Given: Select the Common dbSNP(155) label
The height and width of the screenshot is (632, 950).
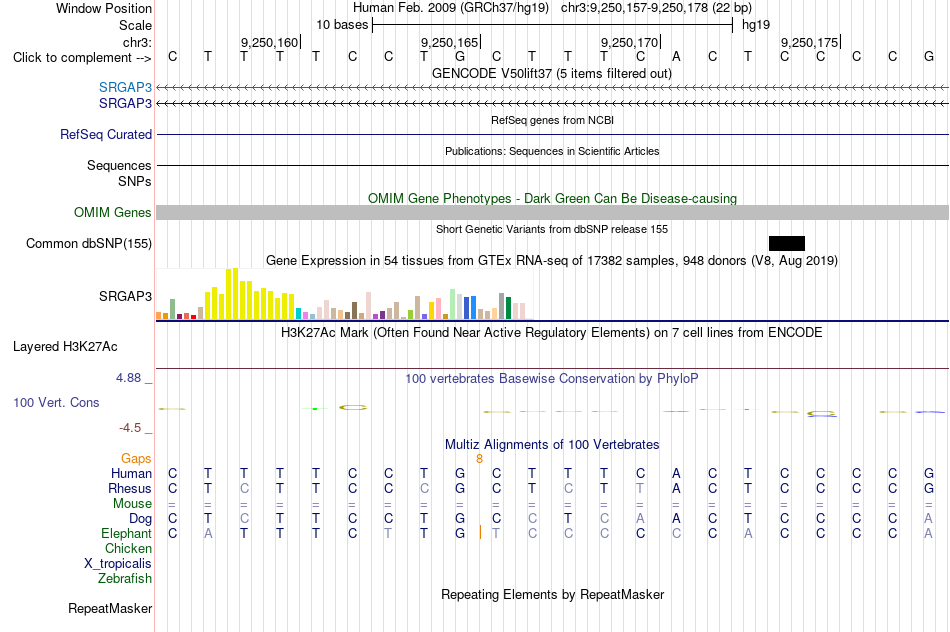Looking at the screenshot, I should point(89,244).
